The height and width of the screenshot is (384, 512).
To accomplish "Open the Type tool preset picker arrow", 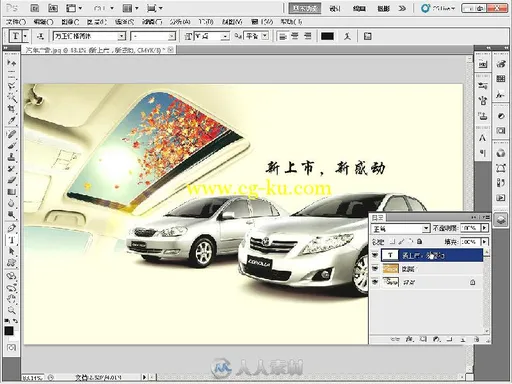I will click(25, 36).
